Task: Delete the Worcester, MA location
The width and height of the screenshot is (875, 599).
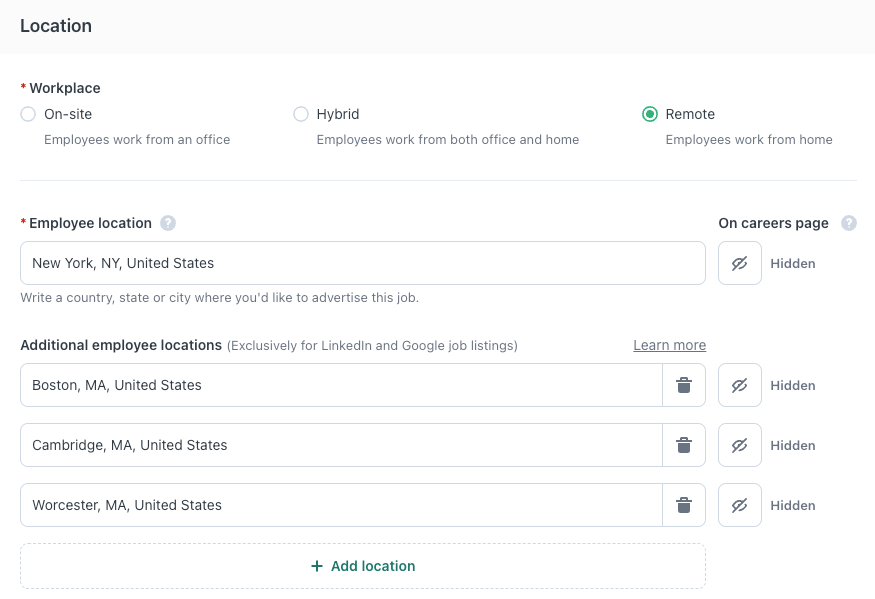Action: pos(684,505)
